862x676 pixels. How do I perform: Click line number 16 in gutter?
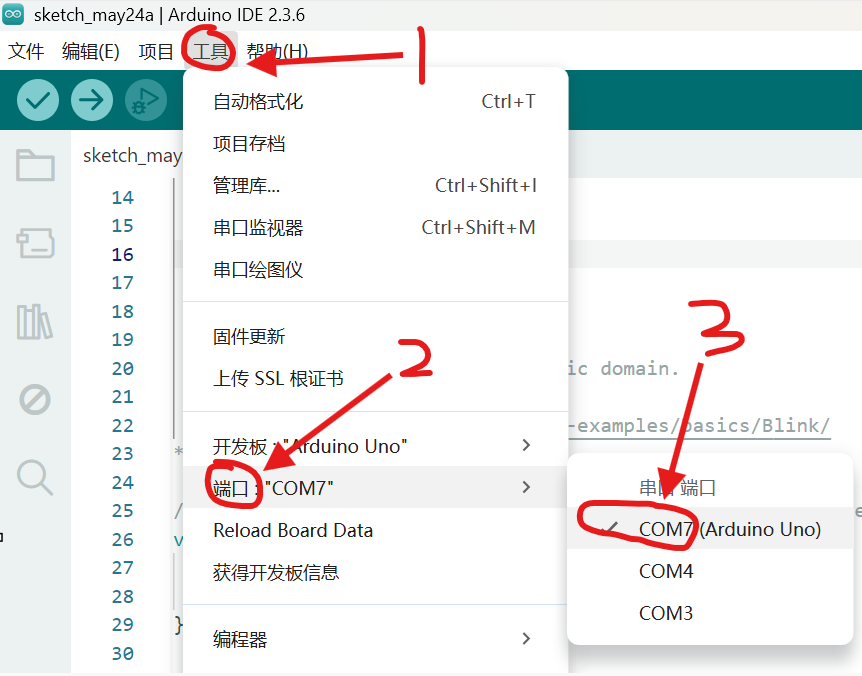[123, 254]
